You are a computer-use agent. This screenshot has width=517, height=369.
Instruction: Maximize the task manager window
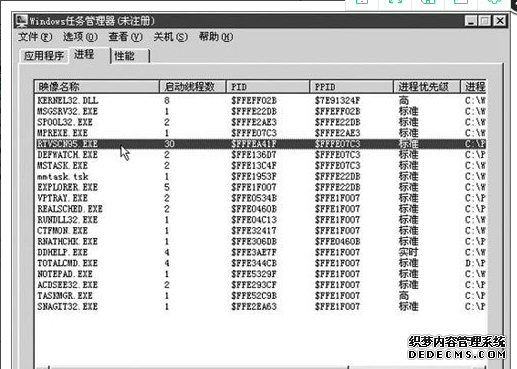485,21
